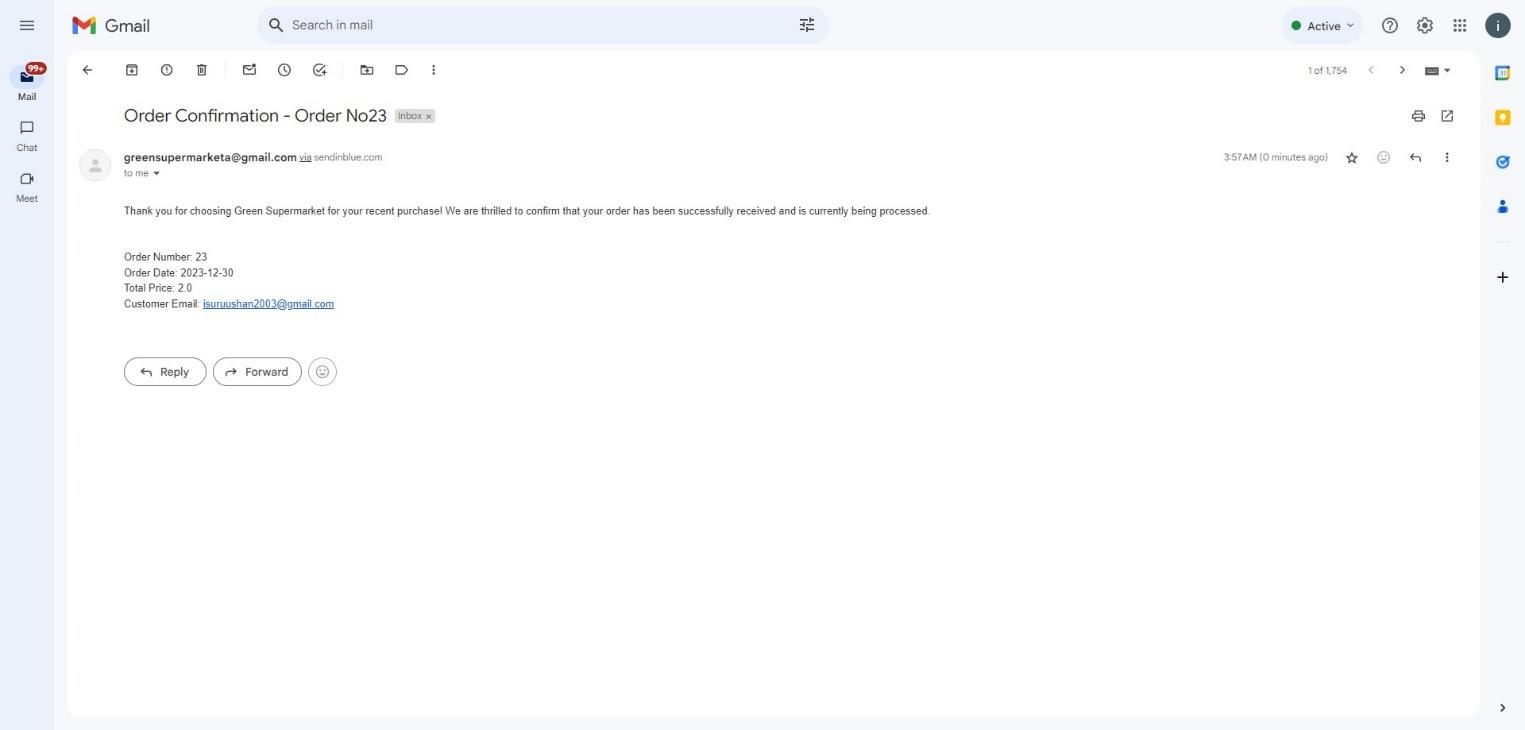
Task: Open the Move to folder icon
Action: (367, 70)
